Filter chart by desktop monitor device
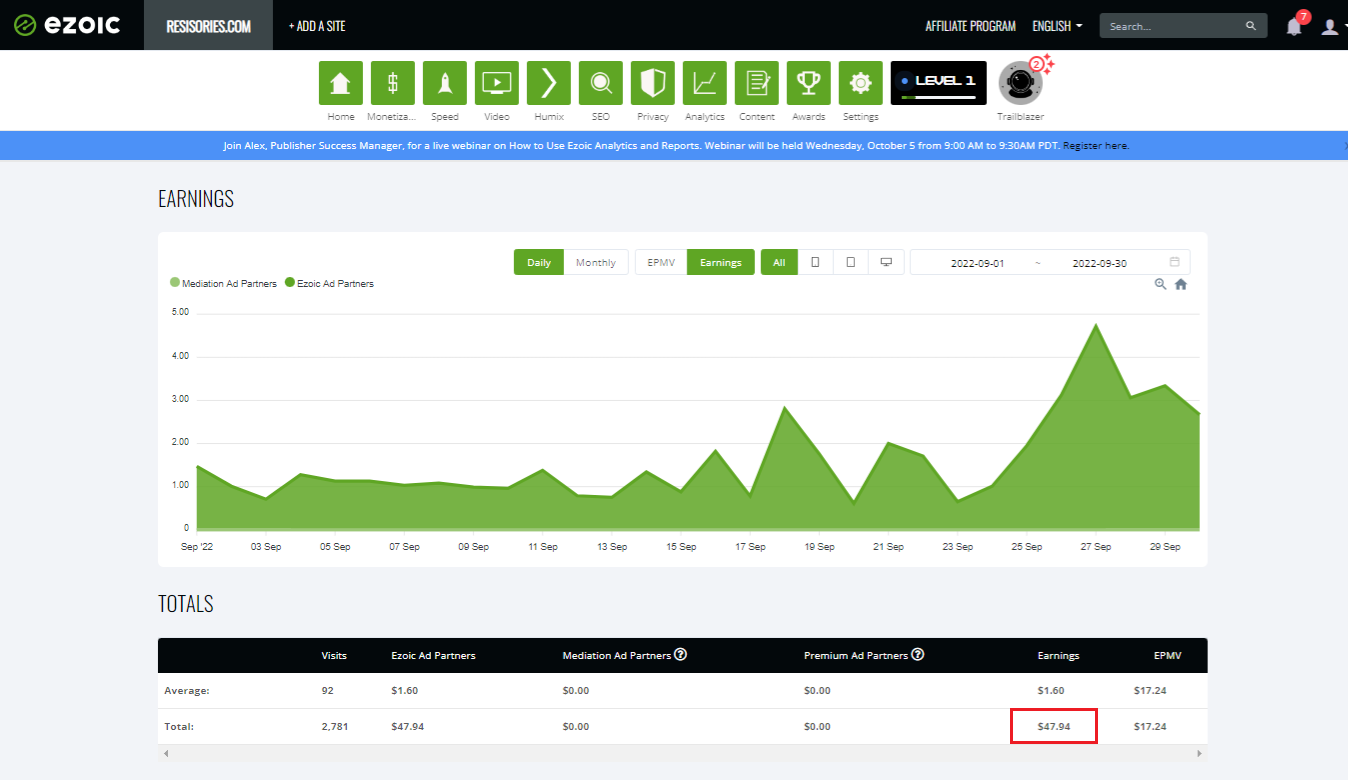Screen dimensions: 1348x780 (x=886, y=262)
